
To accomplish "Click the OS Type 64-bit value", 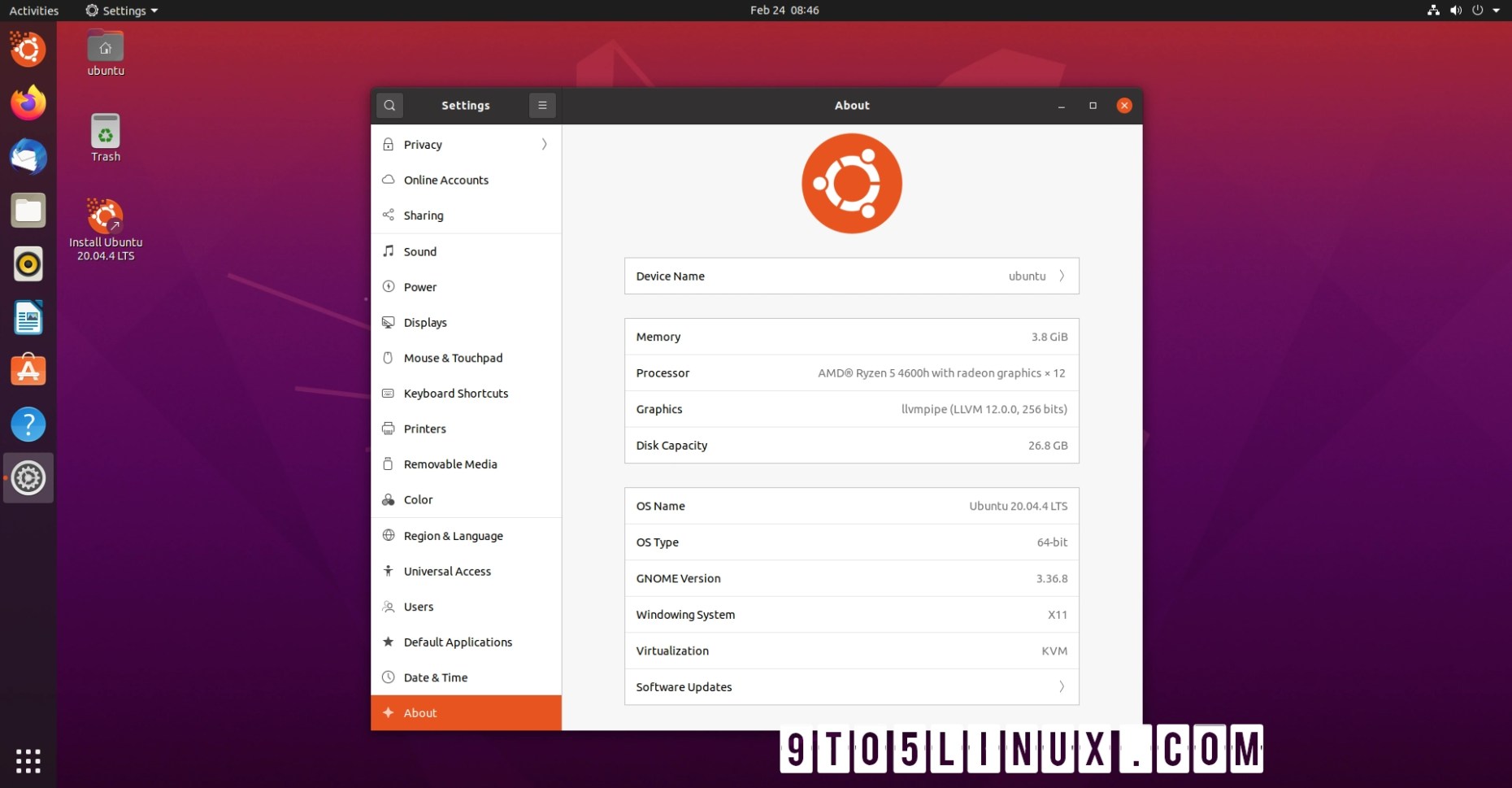I will point(1052,542).
